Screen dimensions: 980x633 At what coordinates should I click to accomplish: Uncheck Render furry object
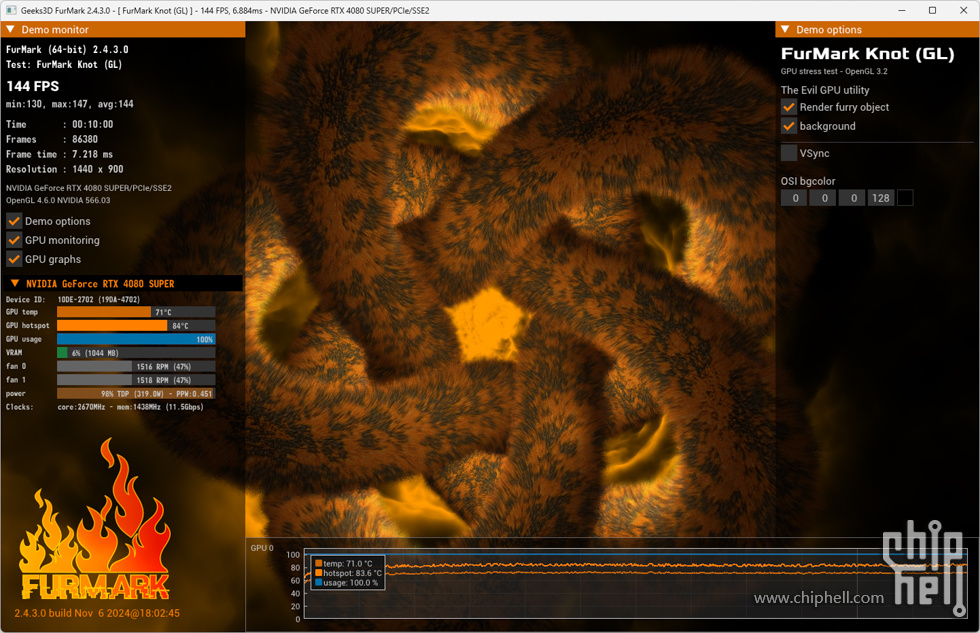tap(789, 107)
